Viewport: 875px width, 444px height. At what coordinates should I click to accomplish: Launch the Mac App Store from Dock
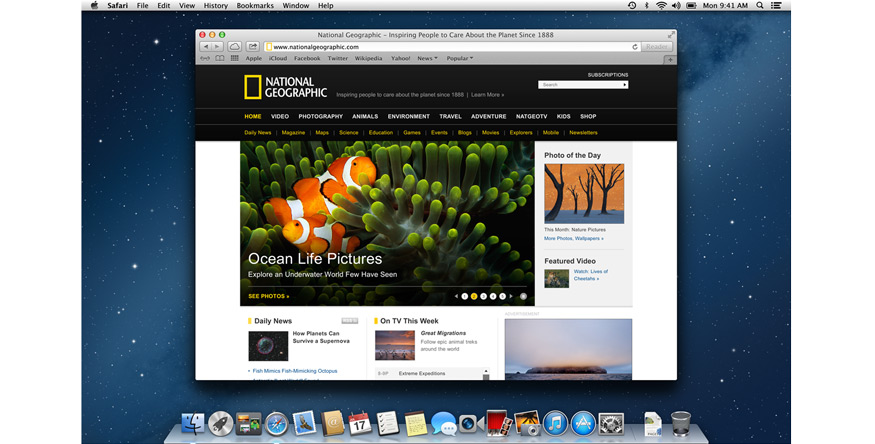[x=583, y=424]
